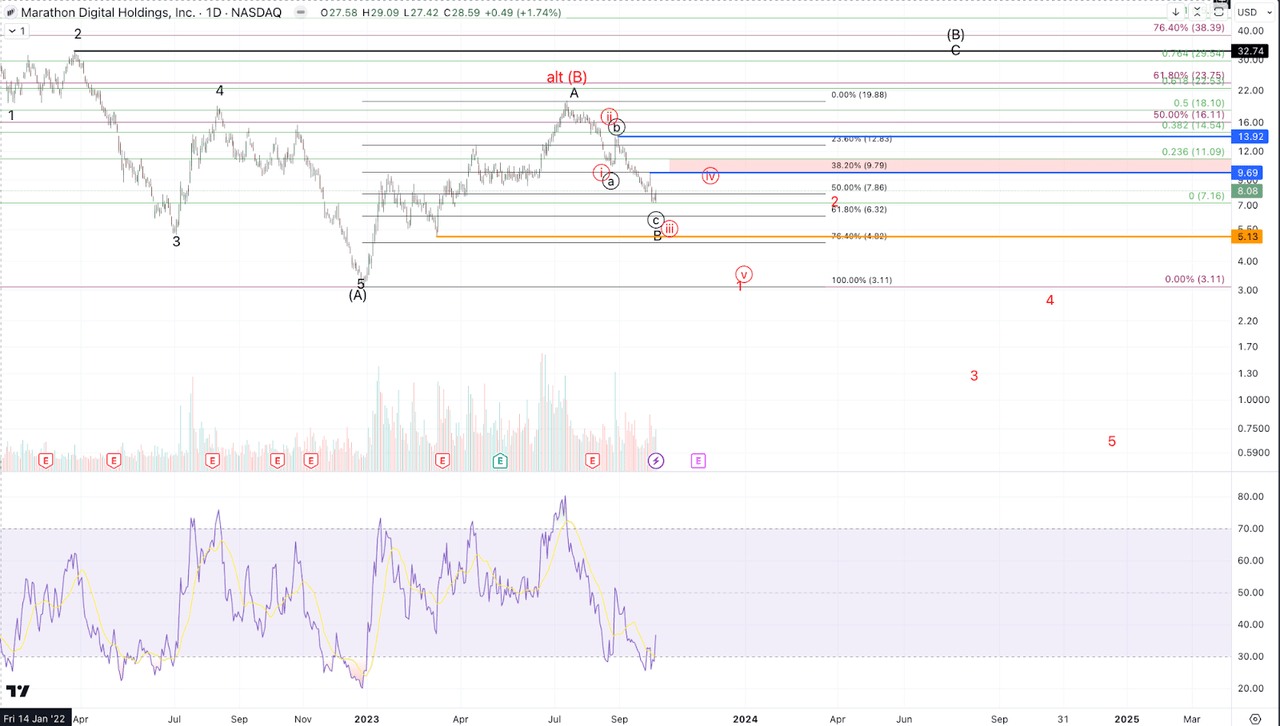
Task: Click the purple lightning bolt event icon
Action: 657,461
